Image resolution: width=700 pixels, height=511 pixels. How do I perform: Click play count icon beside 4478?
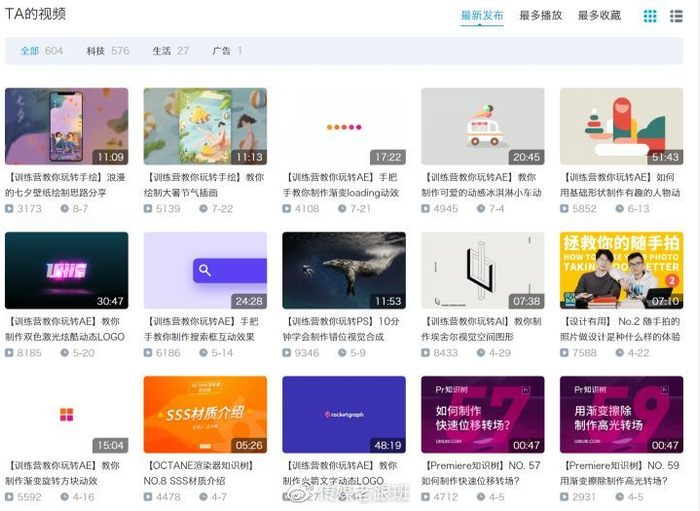click(149, 496)
